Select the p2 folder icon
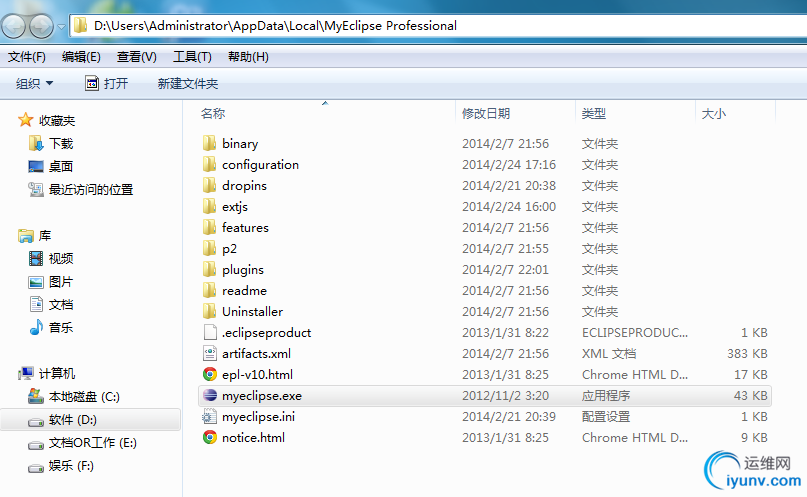This screenshot has height=497, width=807. 209,248
